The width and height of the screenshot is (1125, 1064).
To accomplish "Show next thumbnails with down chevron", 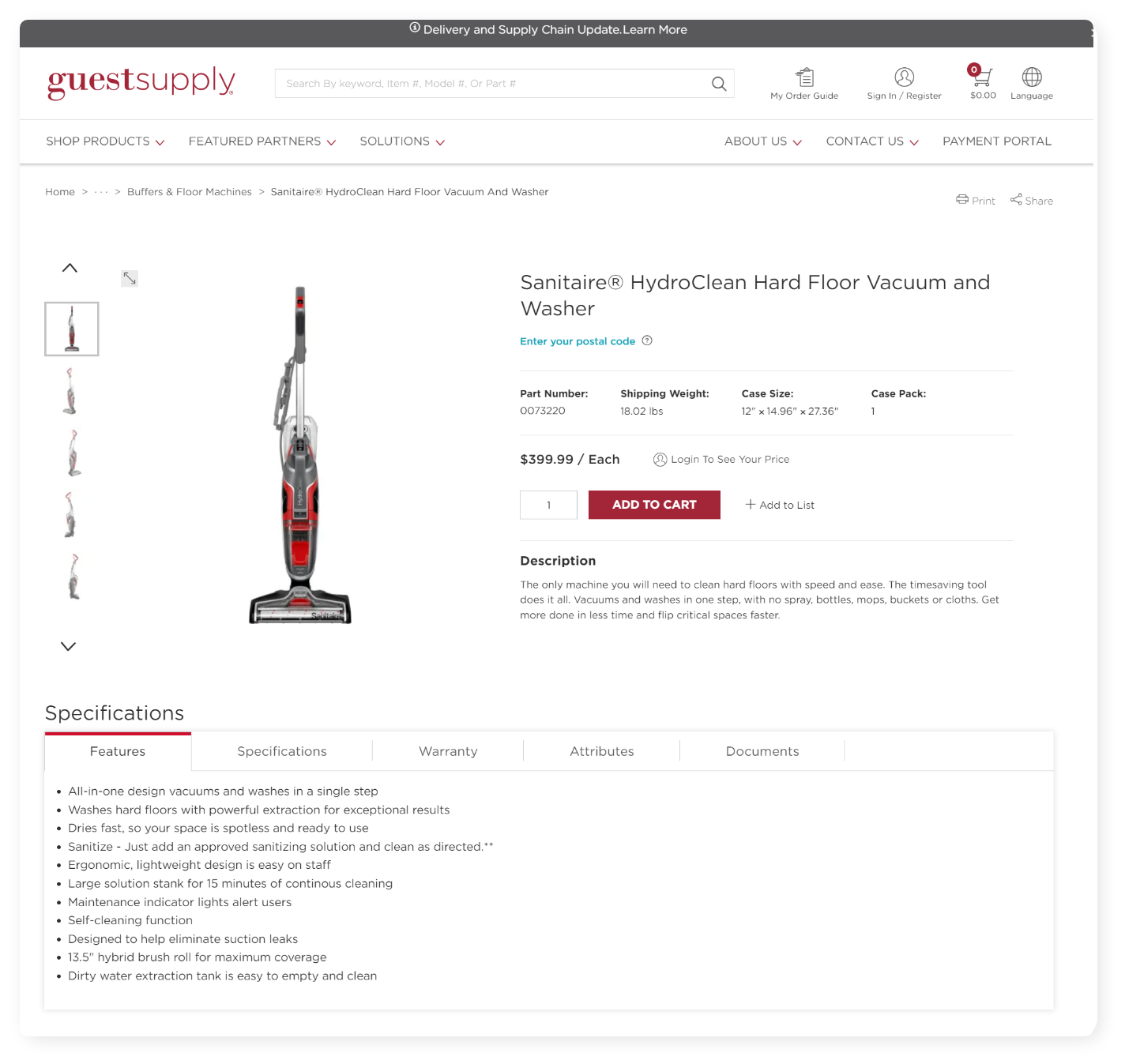I will [x=69, y=646].
